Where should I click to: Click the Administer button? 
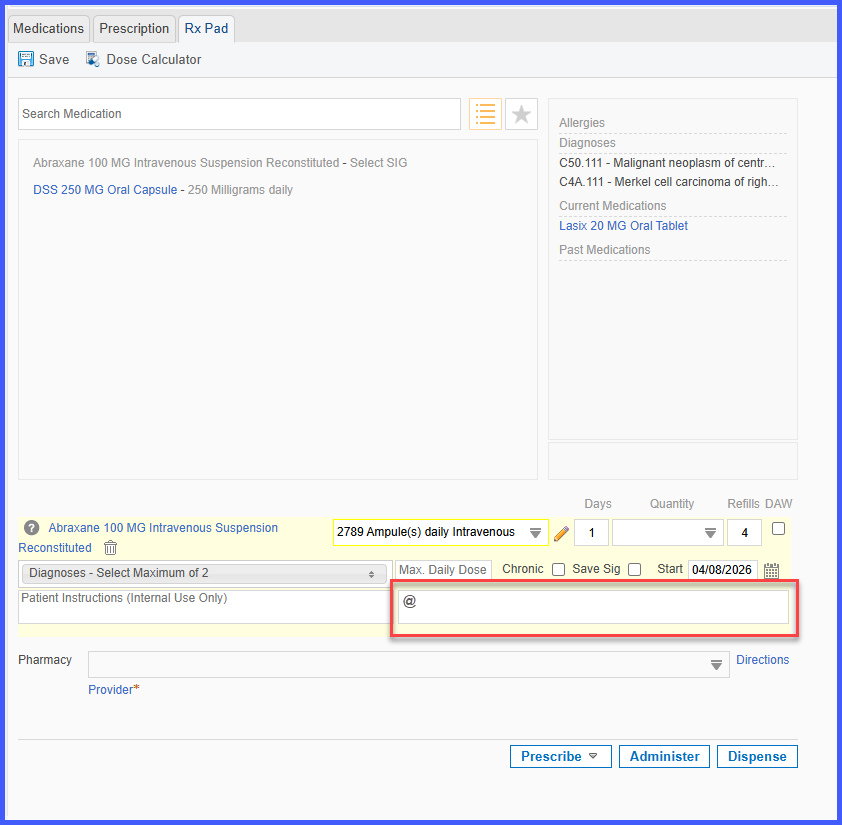(664, 756)
